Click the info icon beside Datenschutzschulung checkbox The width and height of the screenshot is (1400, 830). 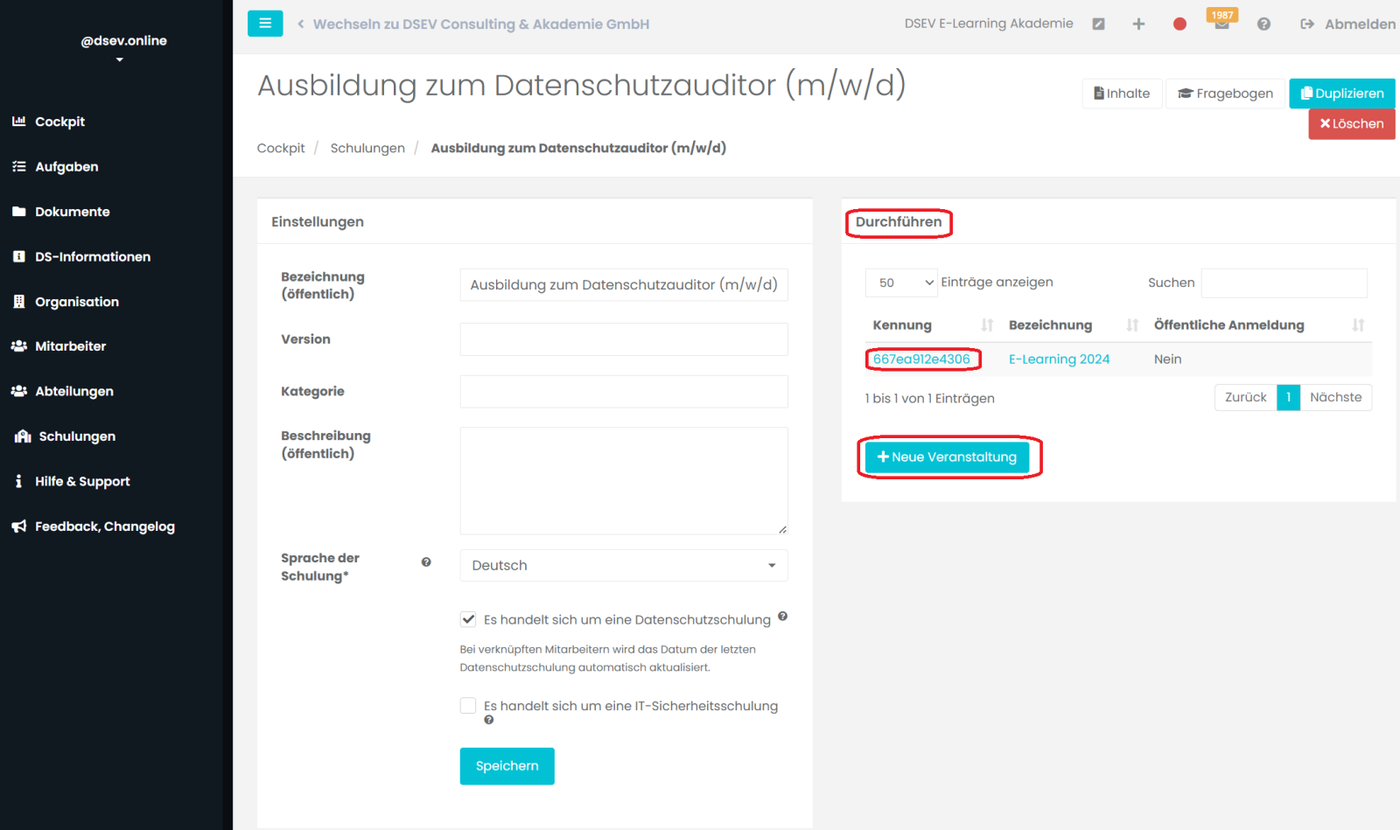coord(782,617)
